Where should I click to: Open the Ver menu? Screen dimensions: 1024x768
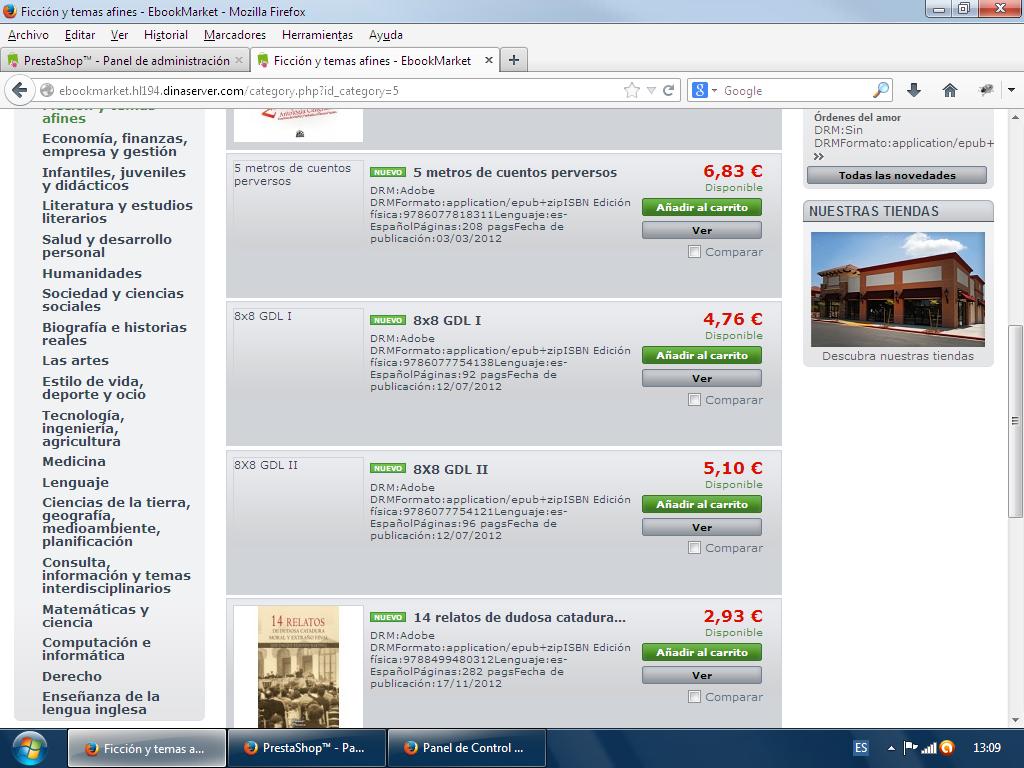point(119,35)
